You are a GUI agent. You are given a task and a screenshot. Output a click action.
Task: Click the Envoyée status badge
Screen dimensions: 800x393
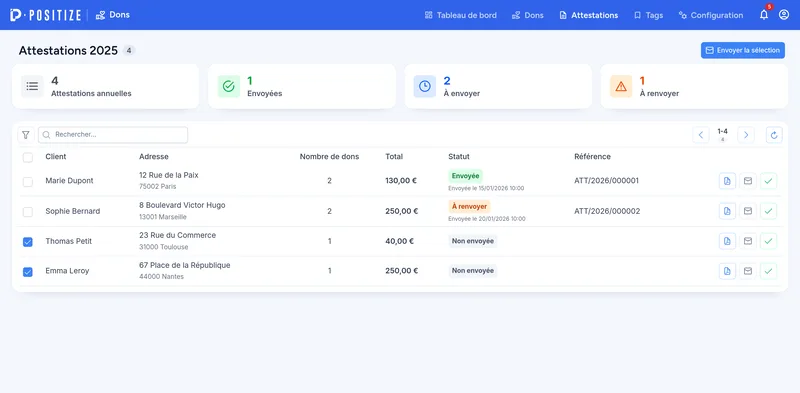point(465,176)
